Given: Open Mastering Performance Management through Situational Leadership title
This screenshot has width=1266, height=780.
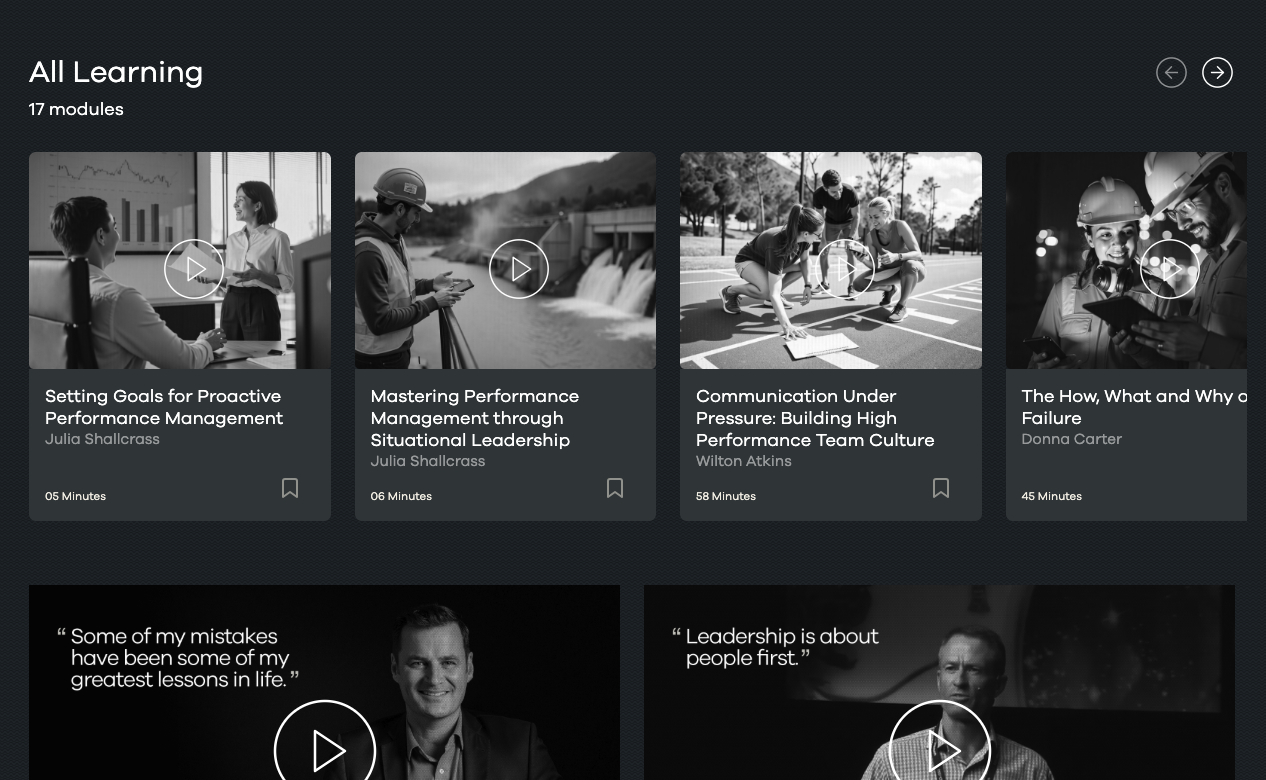Looking at the screenshot, I should tap(474, 418).
